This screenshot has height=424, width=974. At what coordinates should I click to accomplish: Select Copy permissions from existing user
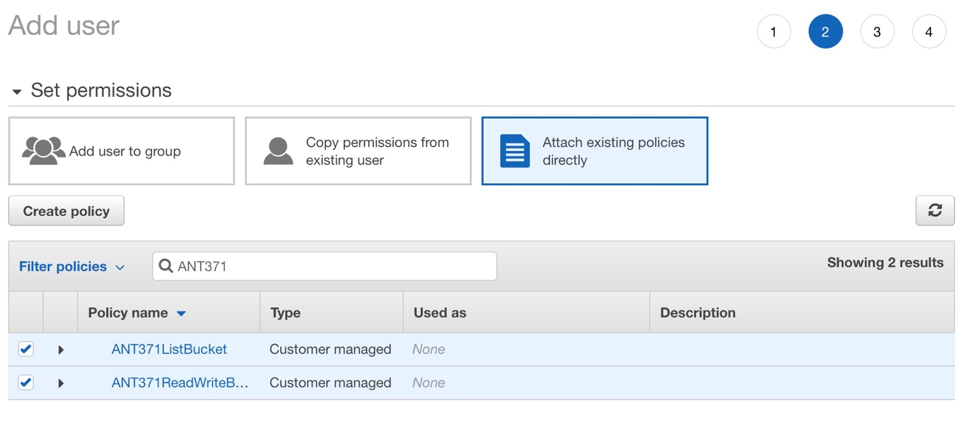[x=358, y=151]
